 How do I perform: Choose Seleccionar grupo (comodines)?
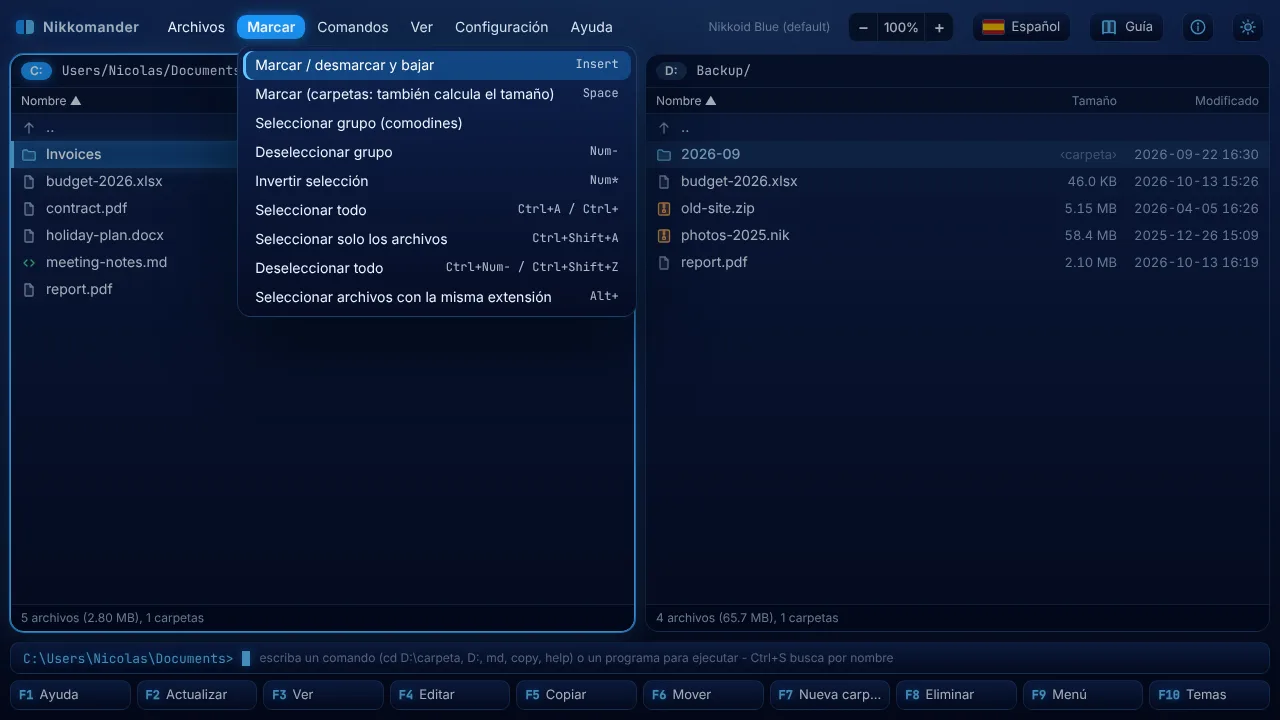pyautogui.click(x=437, y=123)
